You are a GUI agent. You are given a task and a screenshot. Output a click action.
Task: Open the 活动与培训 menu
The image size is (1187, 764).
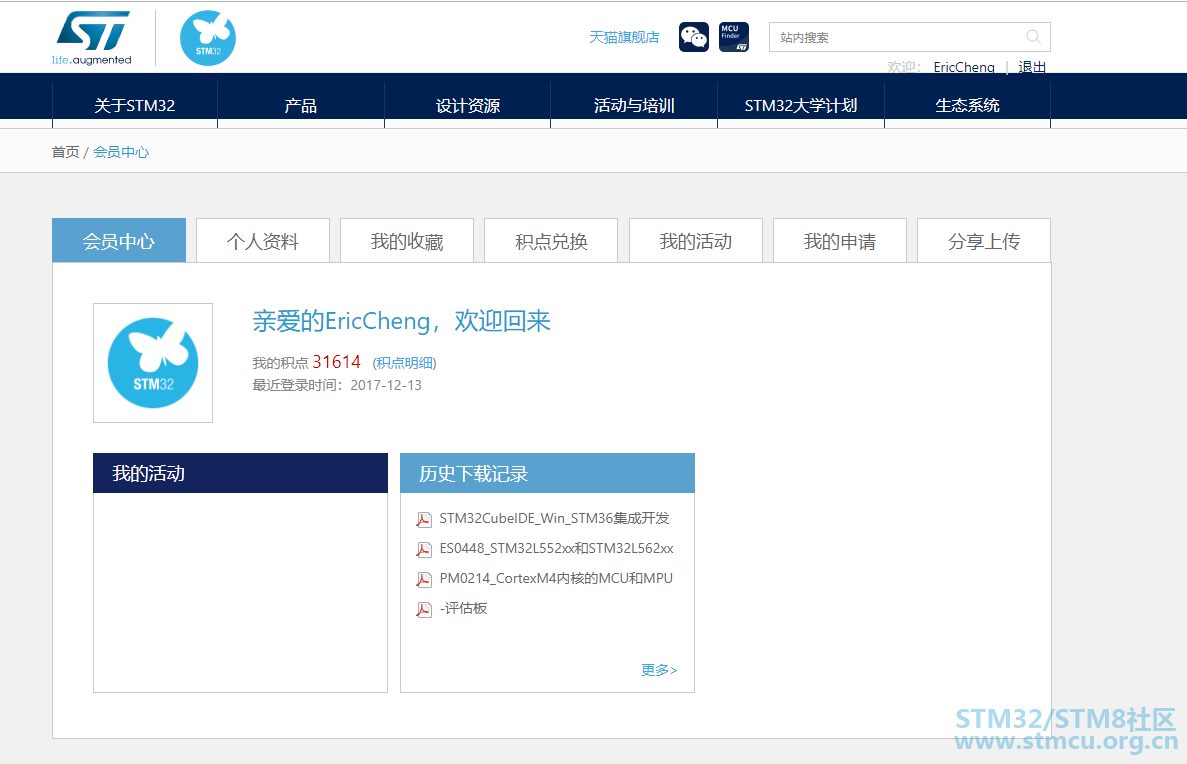click(x=634, y=105)
